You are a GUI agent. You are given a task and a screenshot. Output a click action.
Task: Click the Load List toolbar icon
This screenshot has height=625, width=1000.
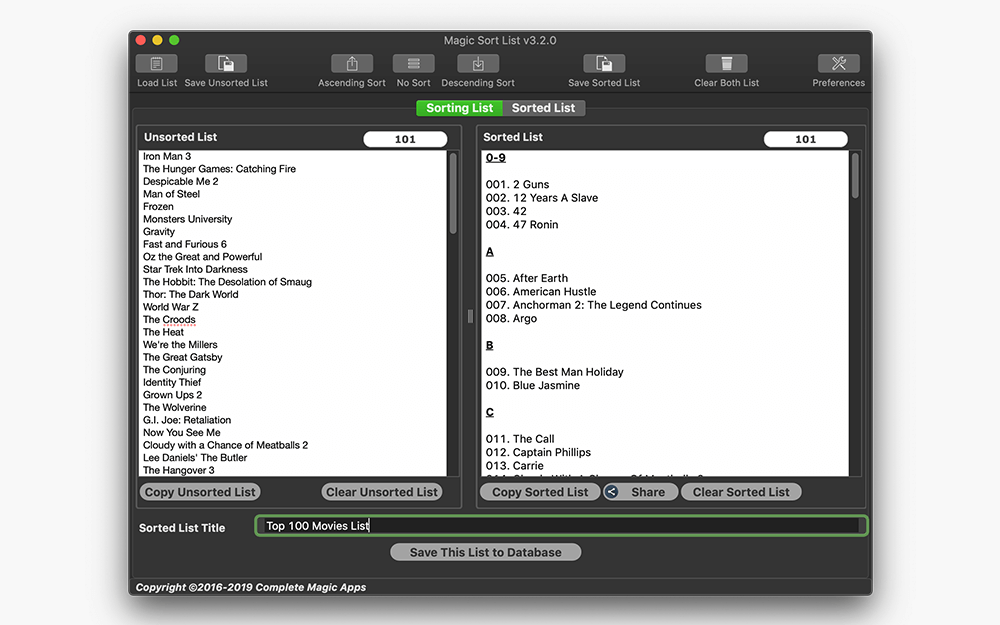click(156, 63)
